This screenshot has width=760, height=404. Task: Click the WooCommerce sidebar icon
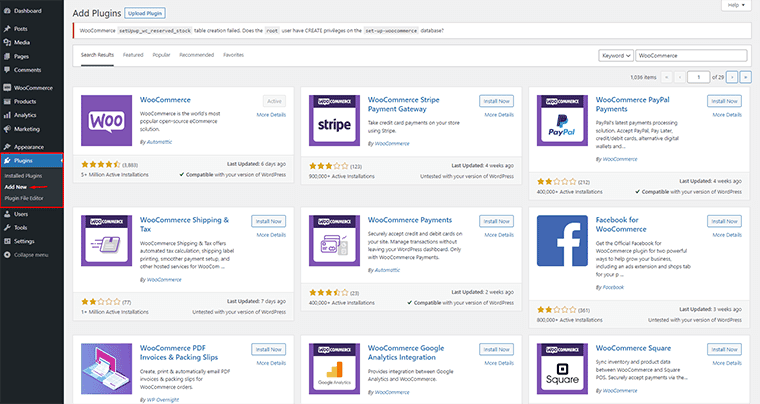coord(7,88)
